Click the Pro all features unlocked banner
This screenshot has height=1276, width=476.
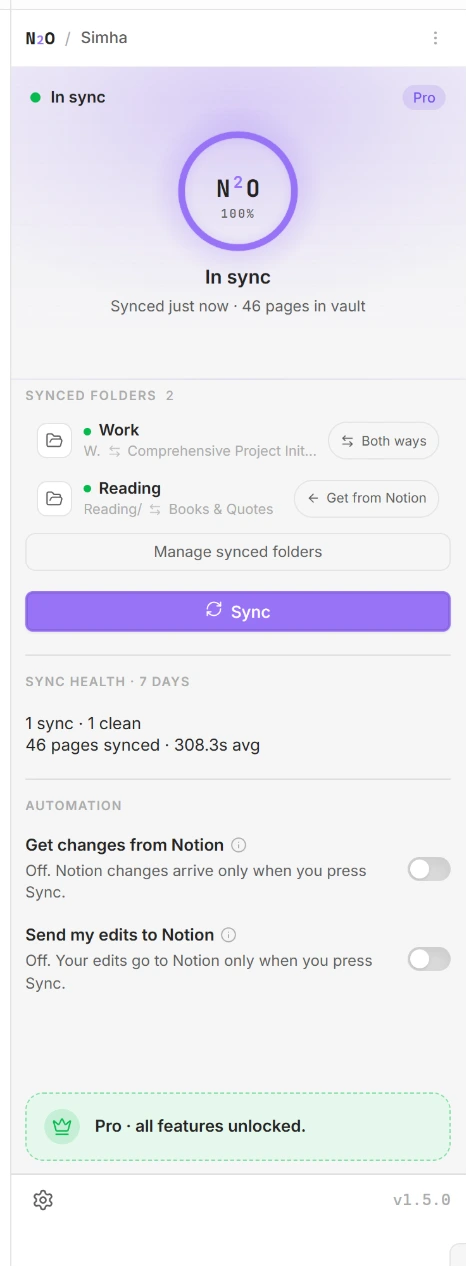coord(238,1126)
